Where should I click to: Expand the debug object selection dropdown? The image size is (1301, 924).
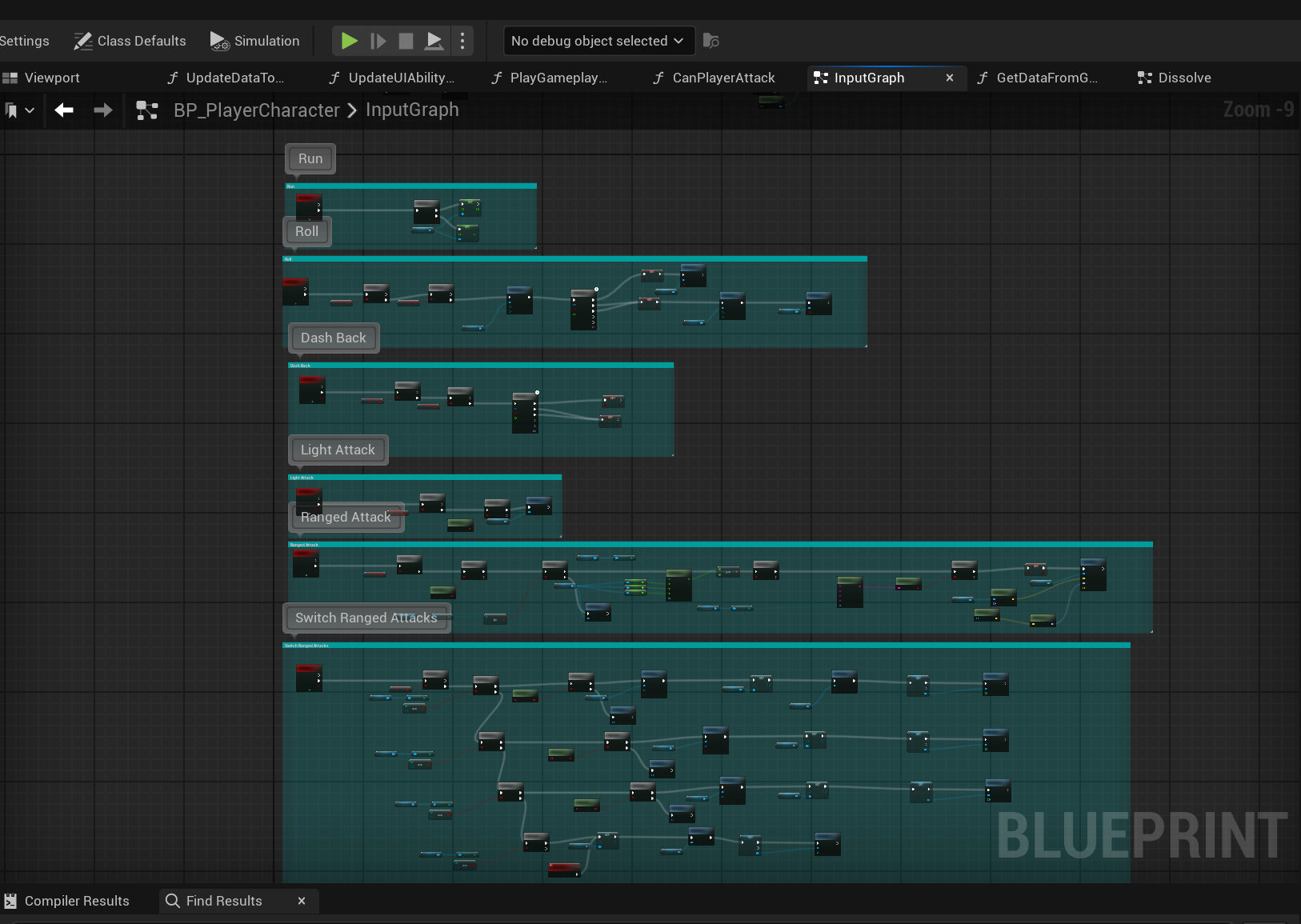(597, 41)
